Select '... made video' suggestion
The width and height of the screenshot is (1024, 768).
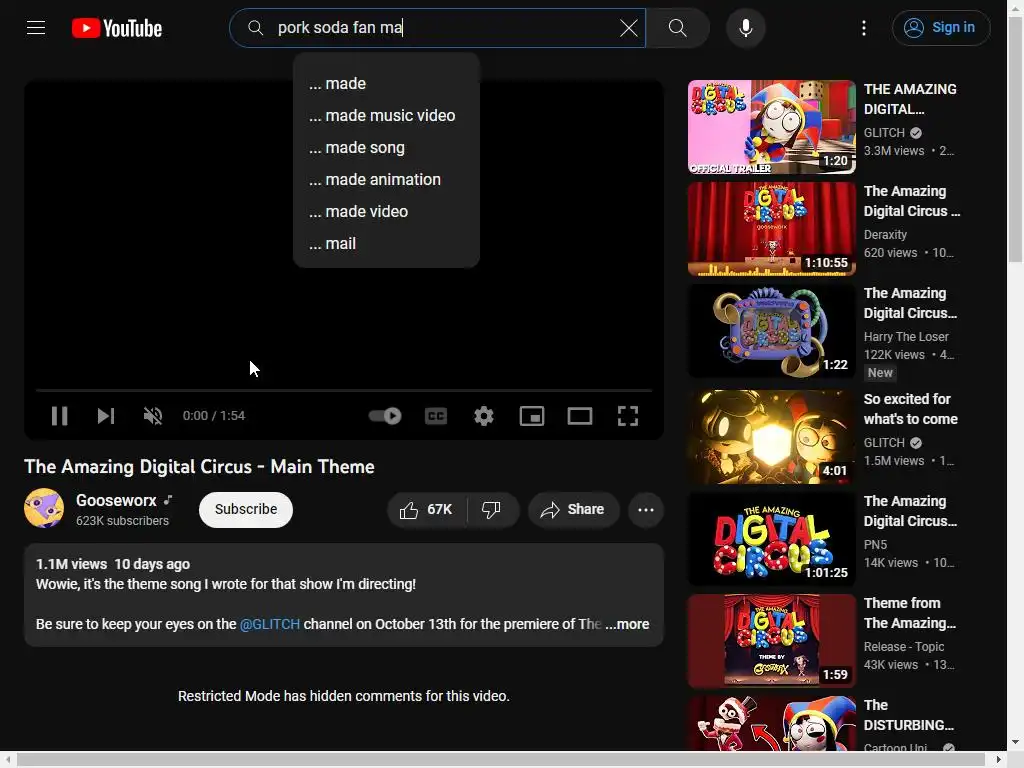click(x=386, y=212)
